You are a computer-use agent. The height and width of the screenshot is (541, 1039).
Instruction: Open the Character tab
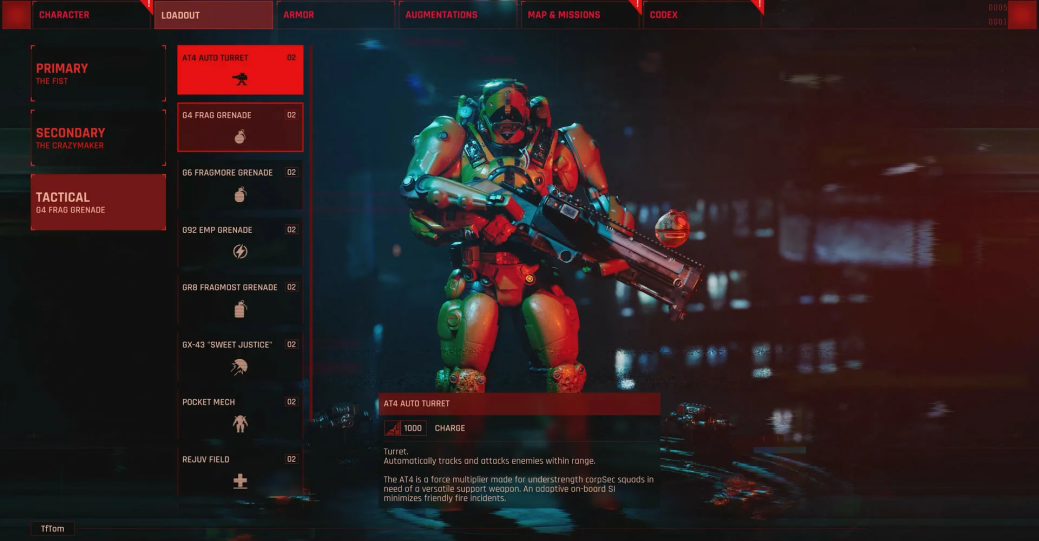pos(91,15)
